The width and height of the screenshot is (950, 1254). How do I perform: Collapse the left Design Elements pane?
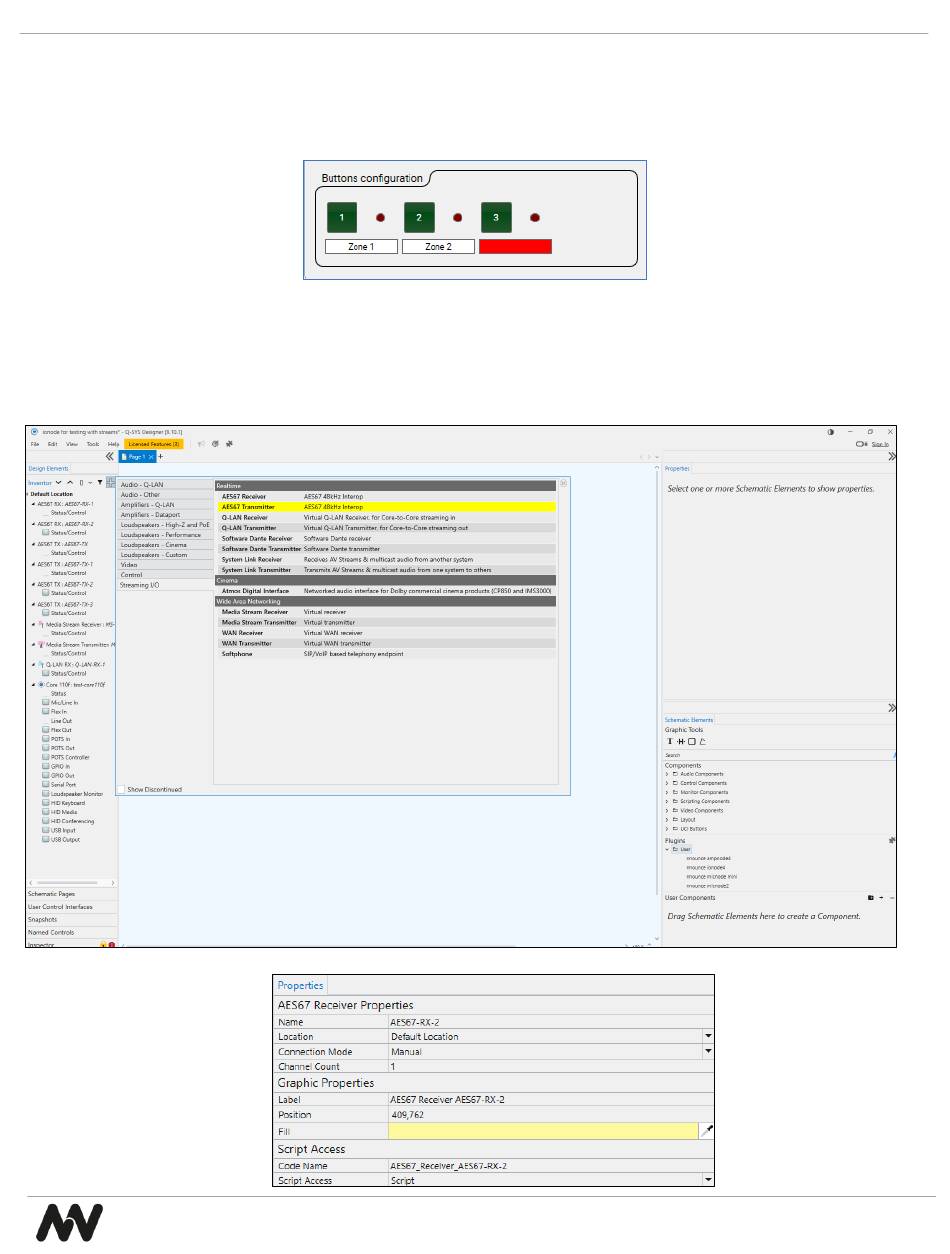coord(110,456)
